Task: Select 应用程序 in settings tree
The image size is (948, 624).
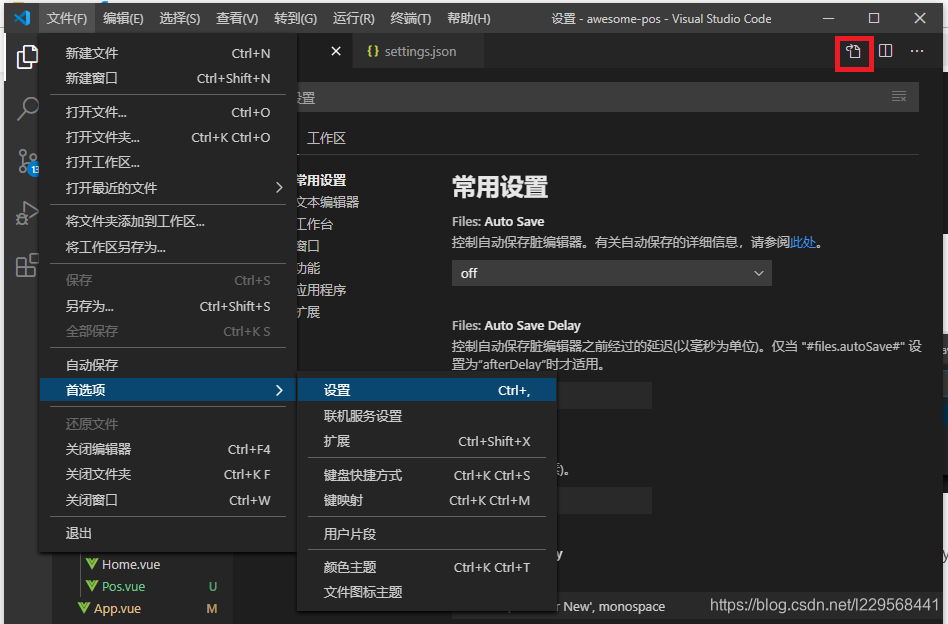Action: (x=322, y=290)
